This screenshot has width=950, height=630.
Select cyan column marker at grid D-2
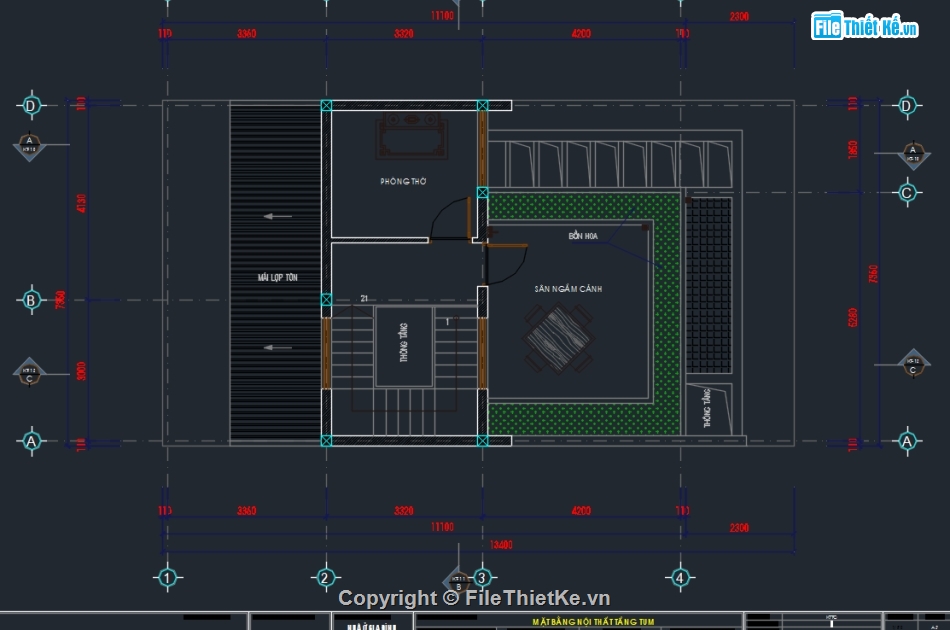(x=326, y=105)
